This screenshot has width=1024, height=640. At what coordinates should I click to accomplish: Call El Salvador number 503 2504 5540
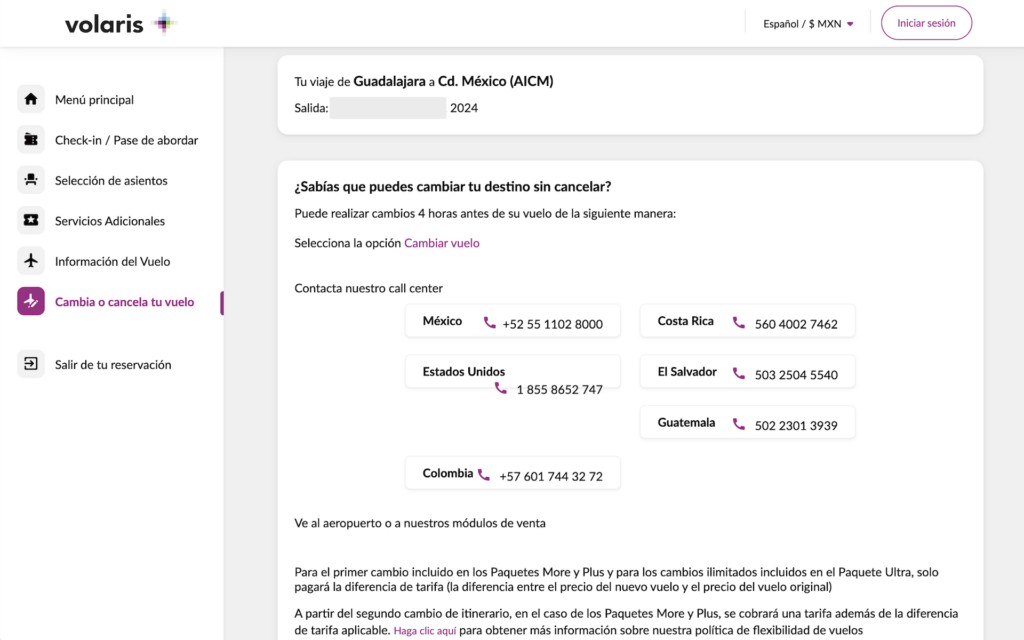(796, 375)
